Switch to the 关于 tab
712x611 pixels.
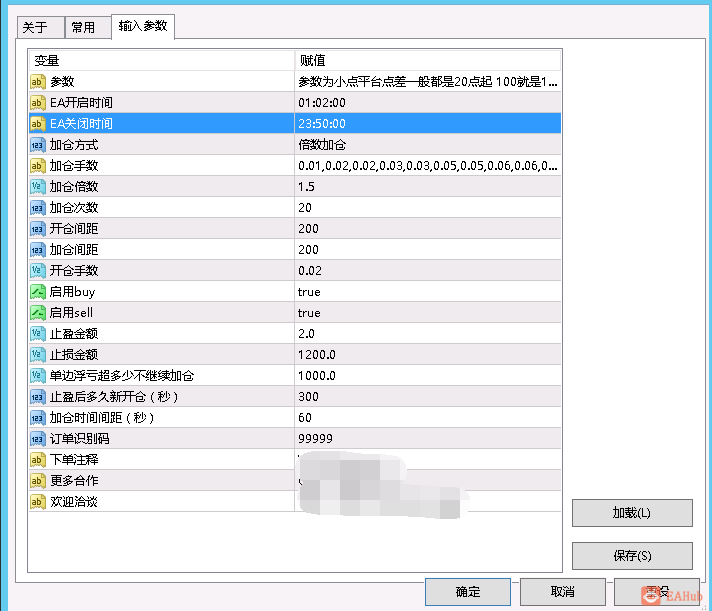pyautogui.click(x=40, y=28)
